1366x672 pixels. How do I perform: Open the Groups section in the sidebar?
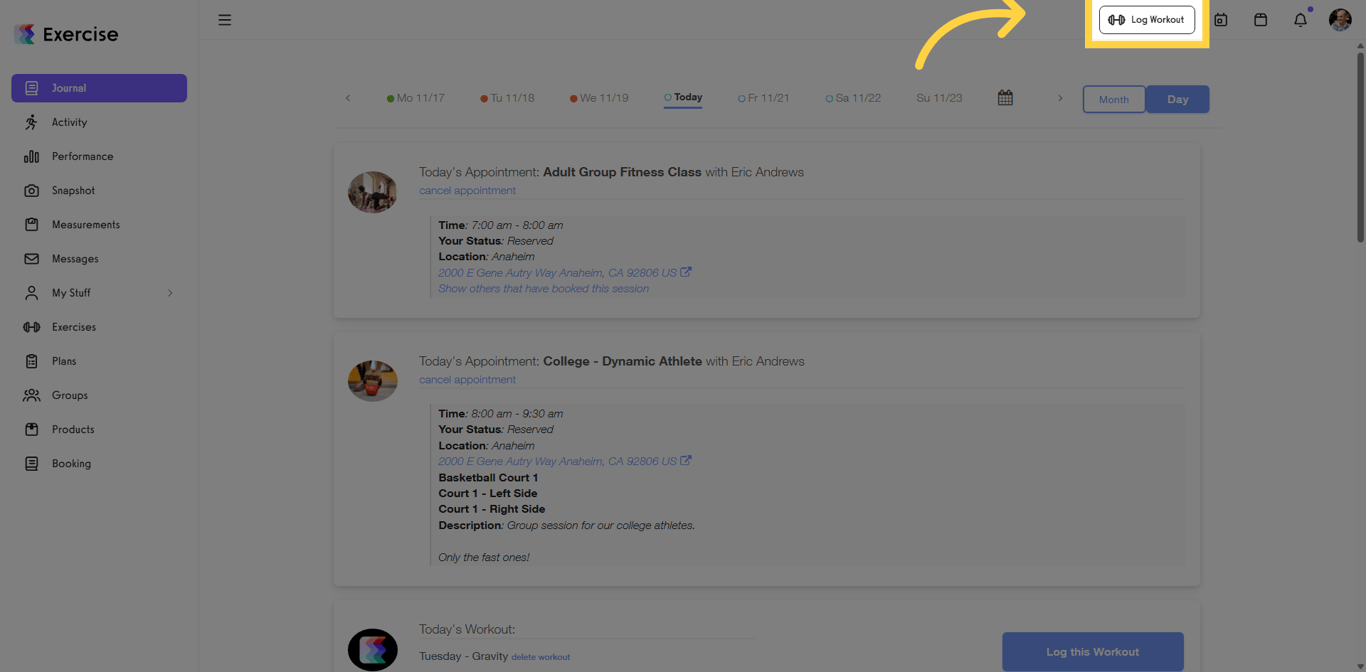pos(71,395)
